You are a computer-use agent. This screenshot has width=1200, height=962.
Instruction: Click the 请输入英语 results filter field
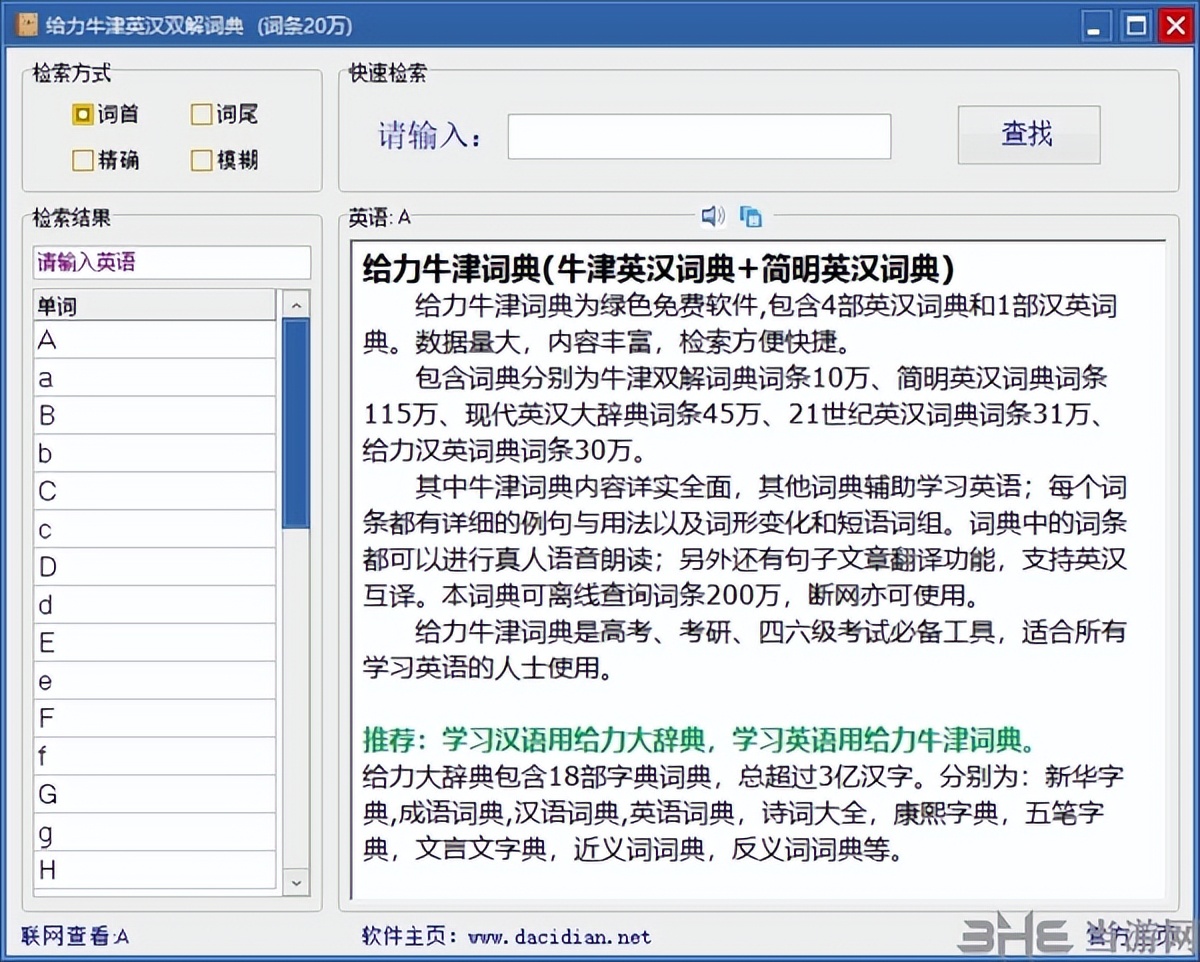(x=172, y=263)
